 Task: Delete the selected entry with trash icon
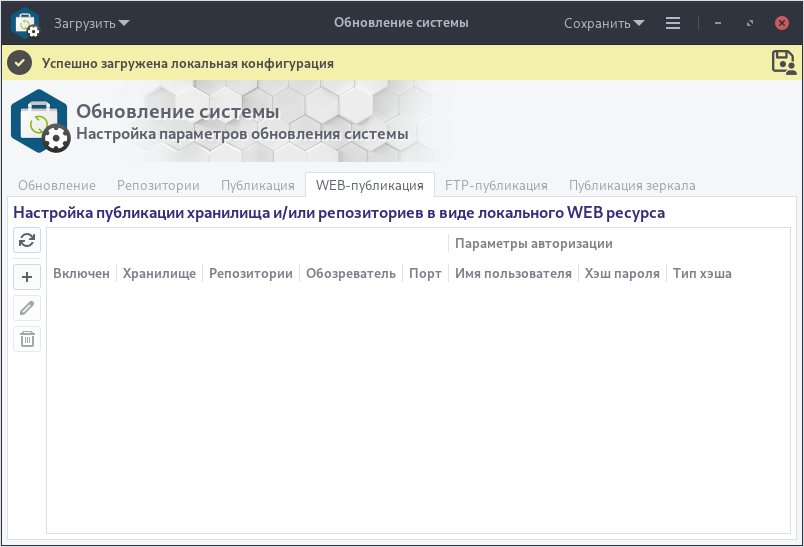(x=27, y=339)
